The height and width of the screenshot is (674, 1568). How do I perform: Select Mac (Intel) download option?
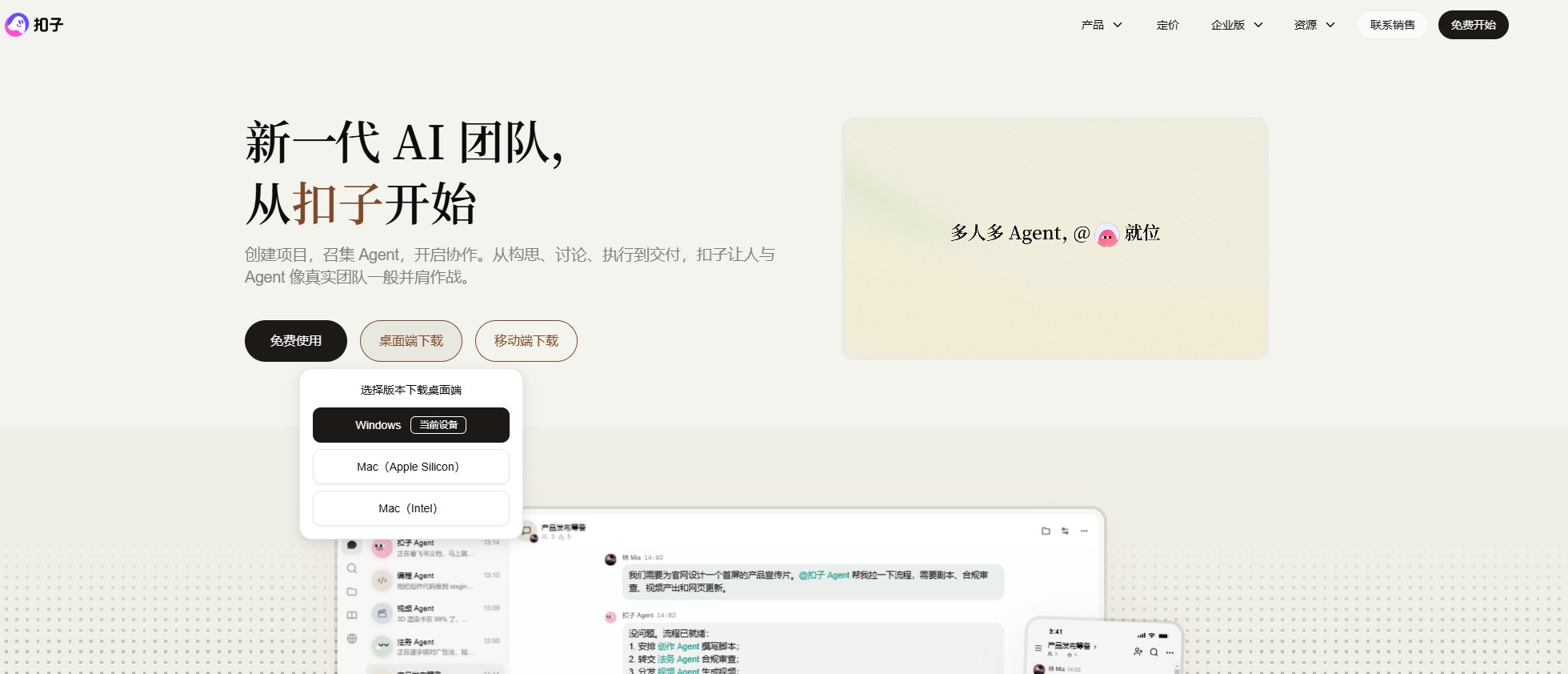[411, 508]
